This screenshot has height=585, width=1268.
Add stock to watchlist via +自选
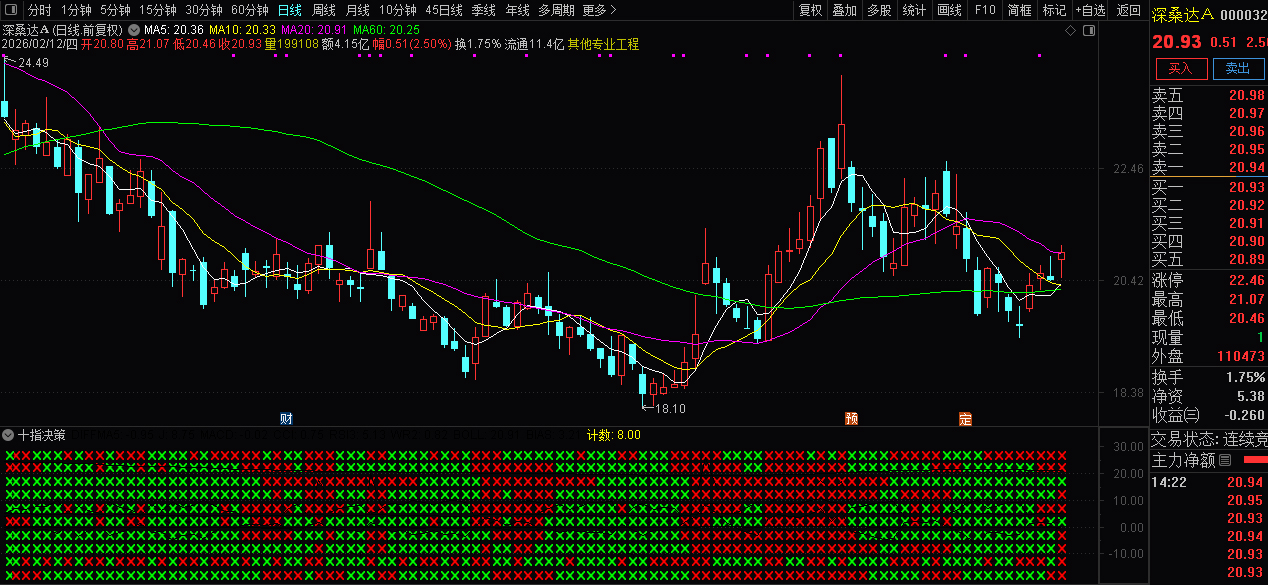pos(1089,11)
